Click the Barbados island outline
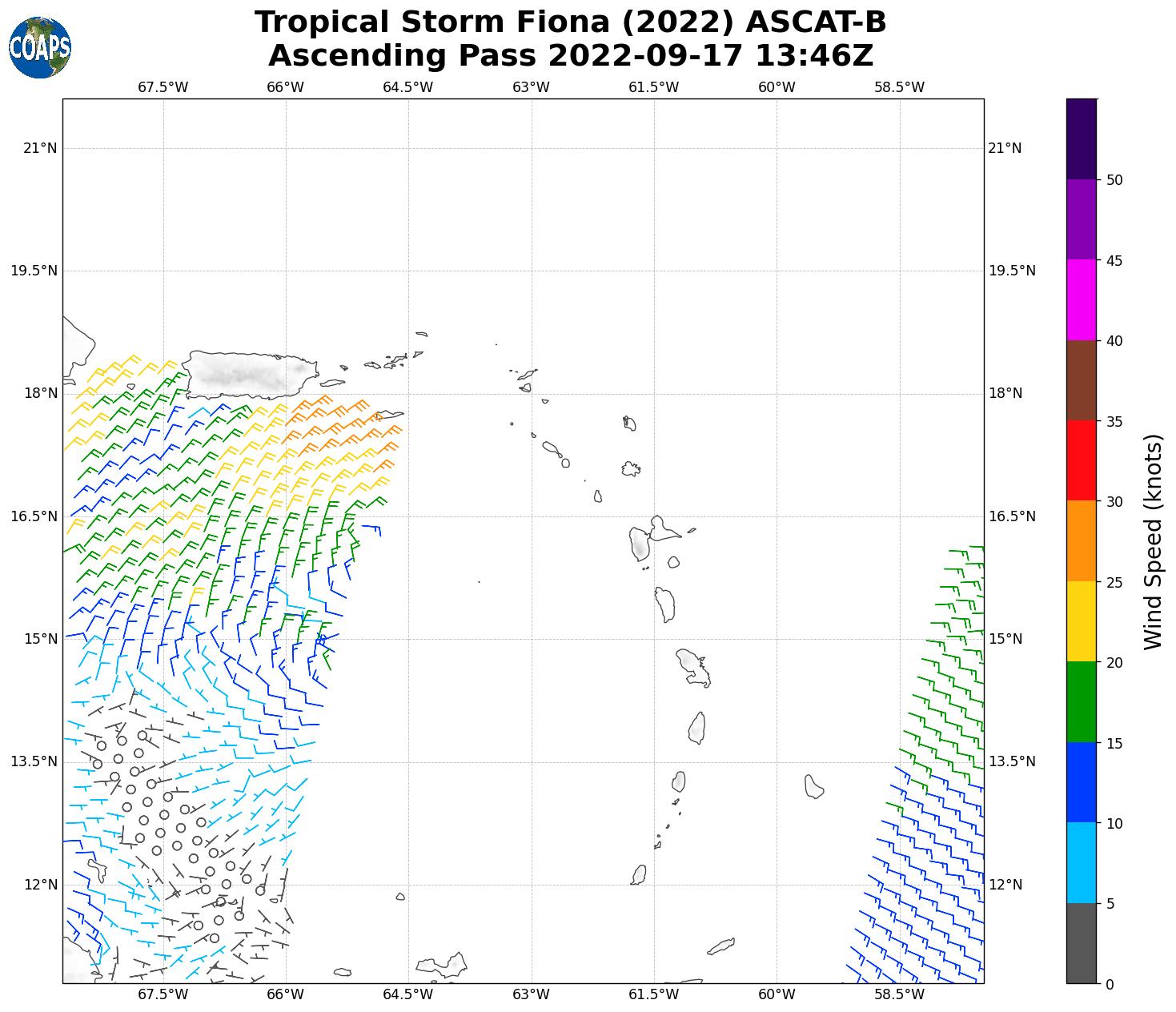Screen dimensions: 1176x1012 (x=813, y=787)
